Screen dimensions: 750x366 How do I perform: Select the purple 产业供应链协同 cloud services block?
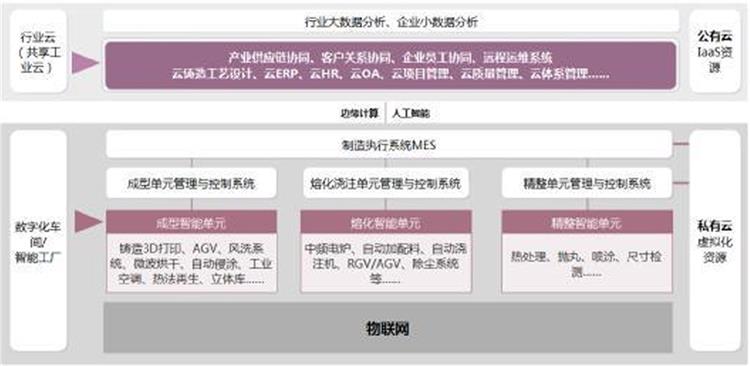(391, 66)
